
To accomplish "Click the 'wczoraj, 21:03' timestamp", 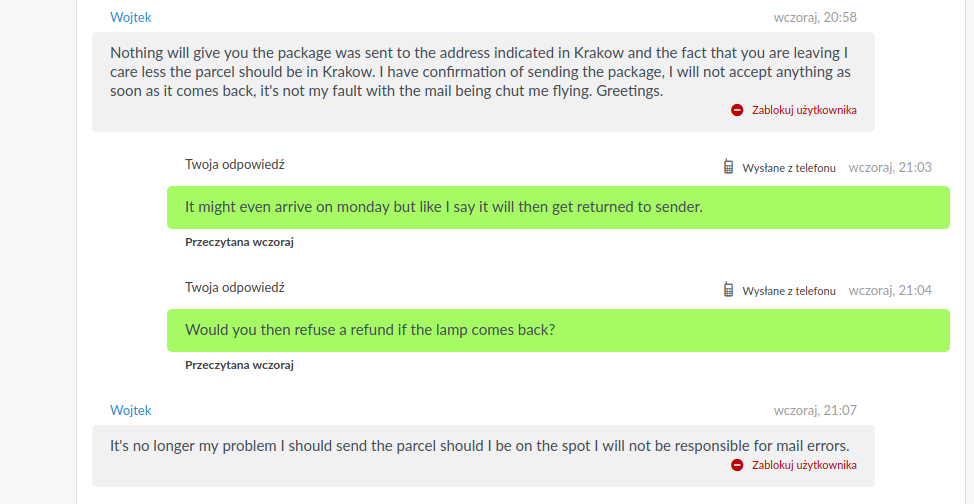I will pyautogui.click(x=890, y=167).
